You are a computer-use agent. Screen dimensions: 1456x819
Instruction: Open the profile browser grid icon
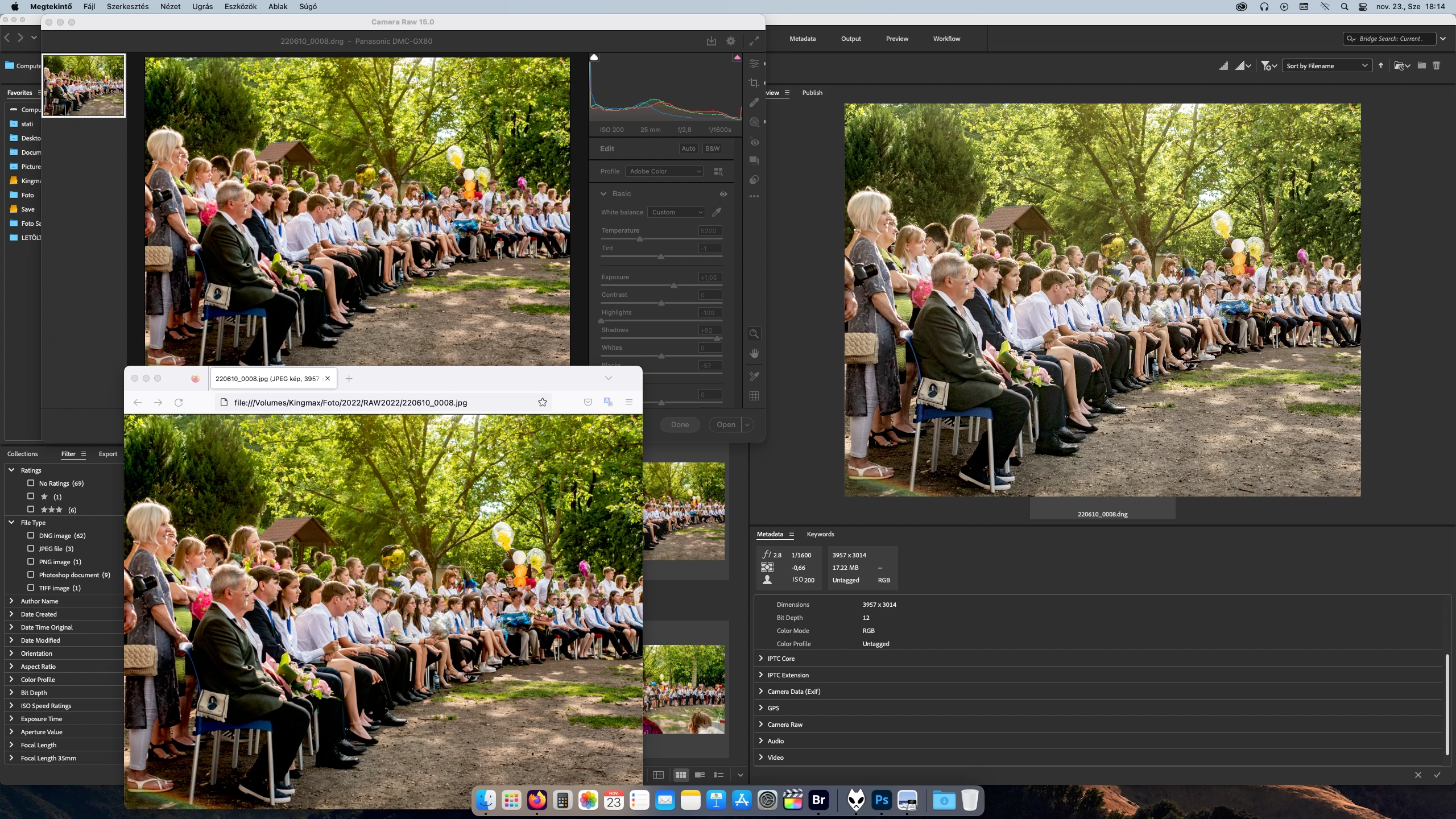pos(718,171)
